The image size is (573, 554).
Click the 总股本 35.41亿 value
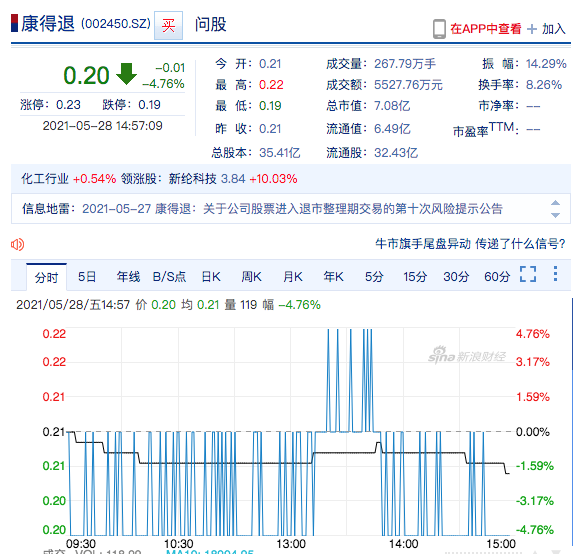tap(280, 153)
